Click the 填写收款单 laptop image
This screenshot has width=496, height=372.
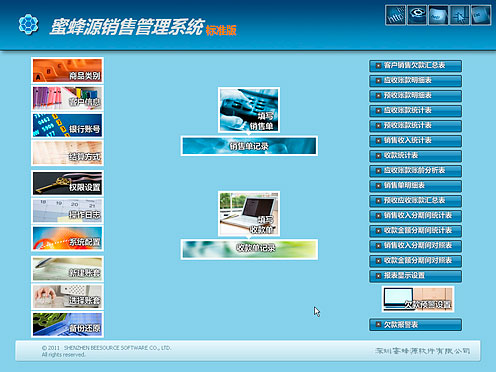tap(249, 214)
